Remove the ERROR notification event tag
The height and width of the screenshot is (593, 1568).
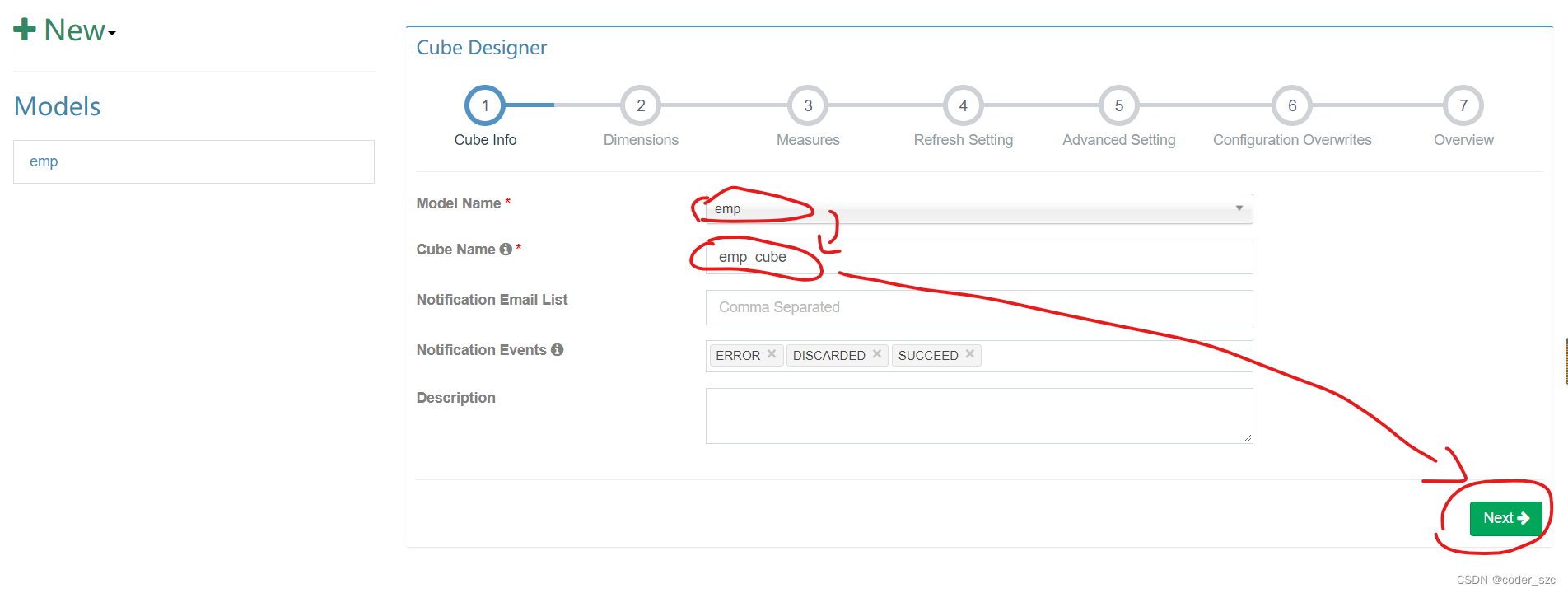[772, 354]
